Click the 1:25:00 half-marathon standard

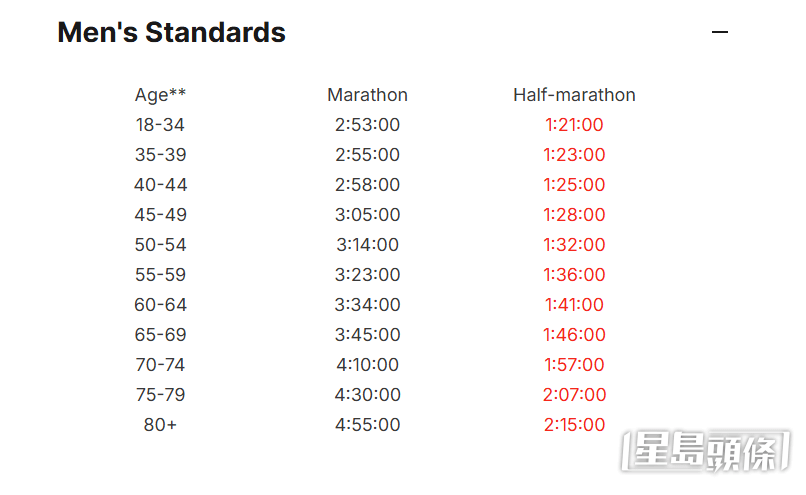point(574,185)
